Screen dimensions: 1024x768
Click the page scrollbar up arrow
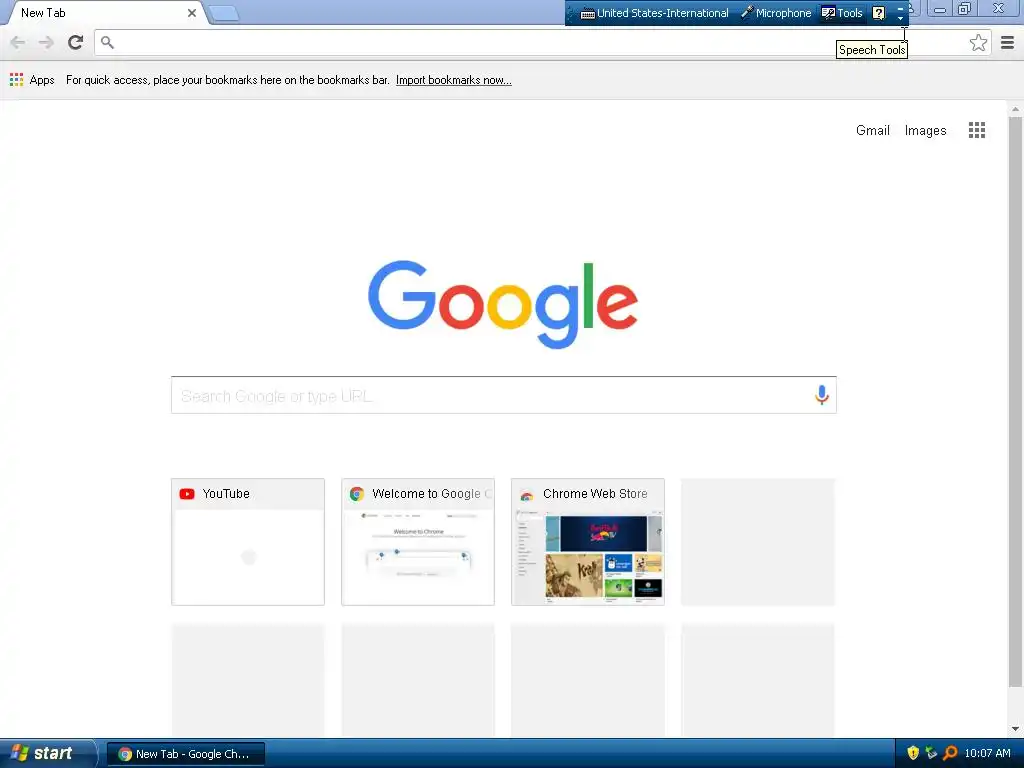(x=1015, y=109)
